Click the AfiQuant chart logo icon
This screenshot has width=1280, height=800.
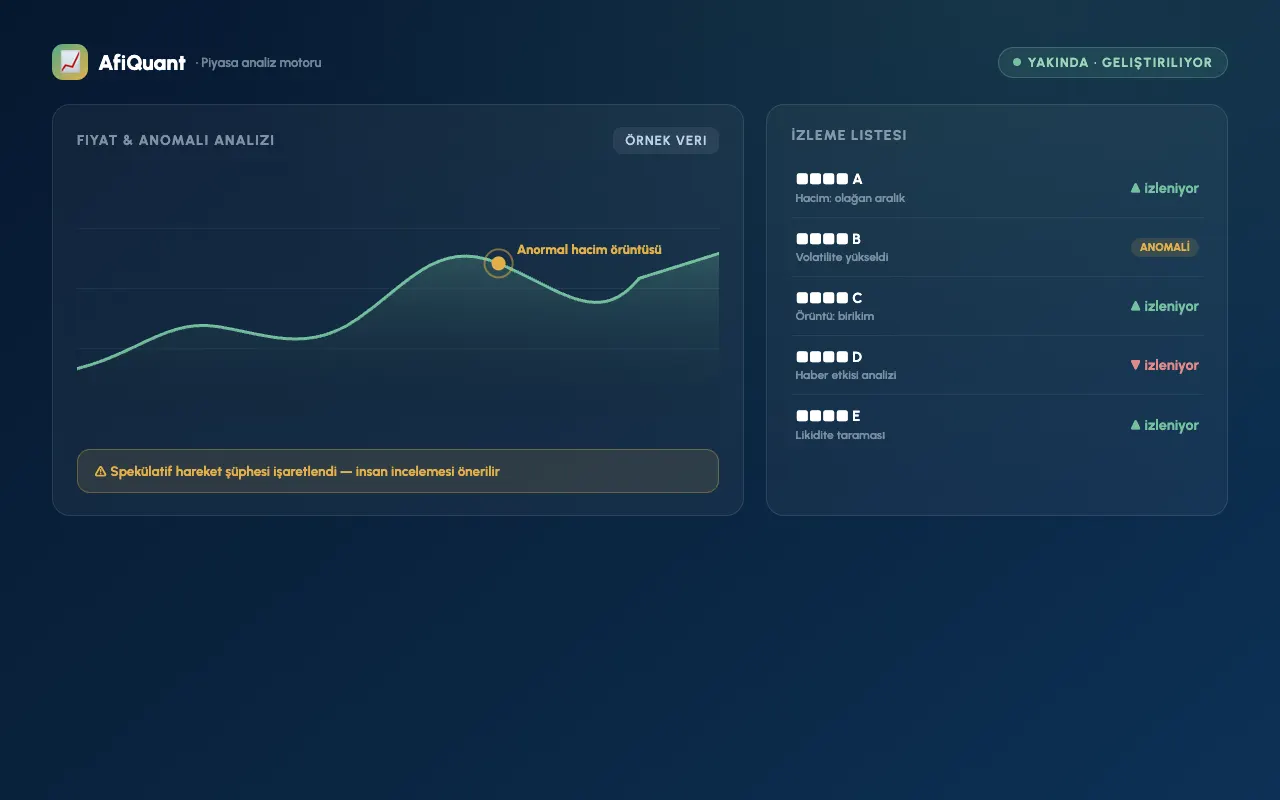[70, 62]
